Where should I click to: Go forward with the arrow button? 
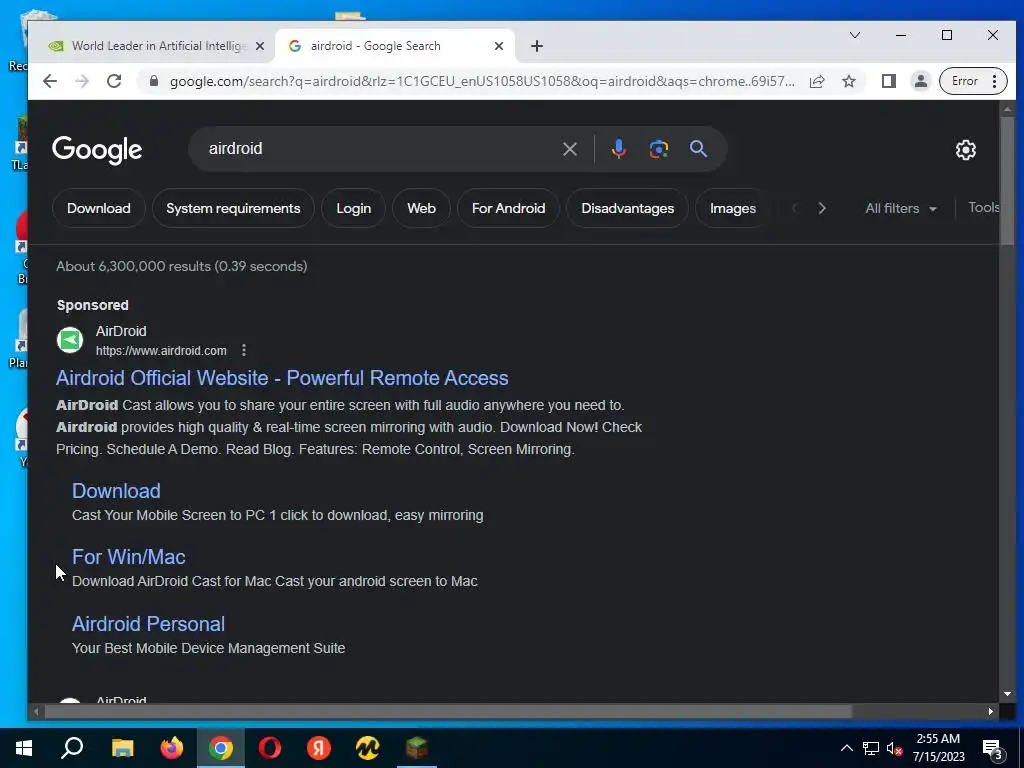point(82,81)
